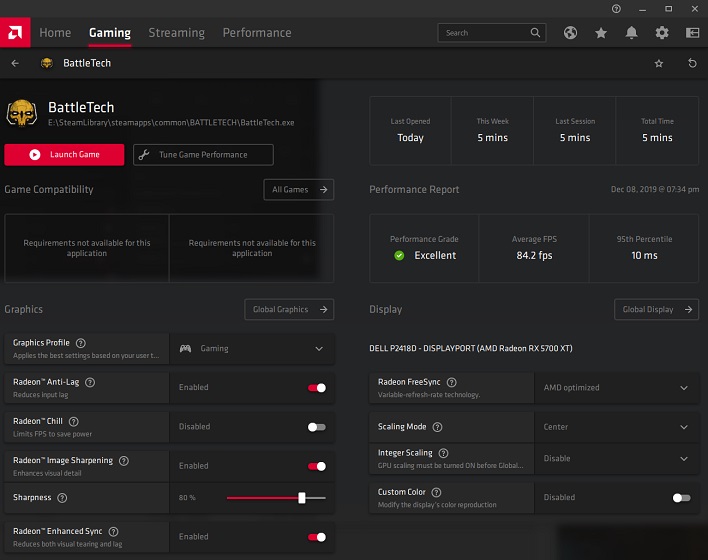Enable Radeon Chill toggle
Screen dimensions: 708x560
[317, 427]
